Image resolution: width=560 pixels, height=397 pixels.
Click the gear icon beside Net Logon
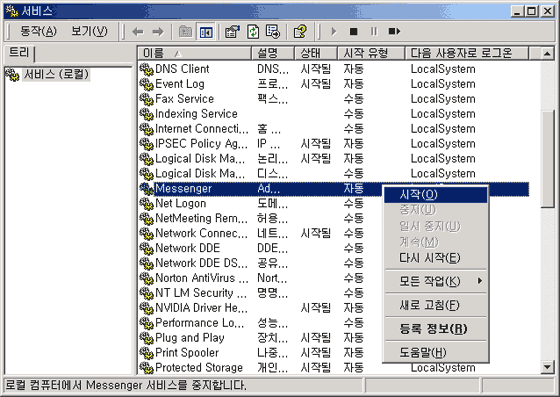(x=146, y=204)
